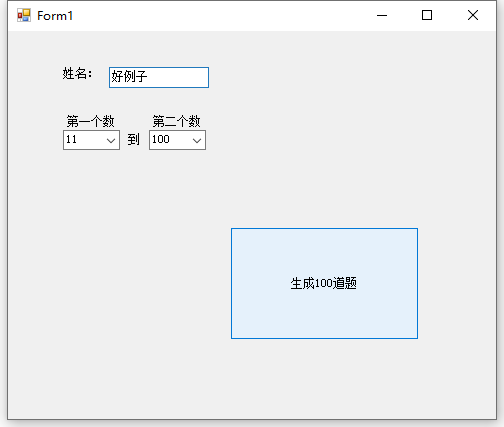Click the 生成100道题 button
Viewport: 504px width, 427px height.
coord(324,283)
